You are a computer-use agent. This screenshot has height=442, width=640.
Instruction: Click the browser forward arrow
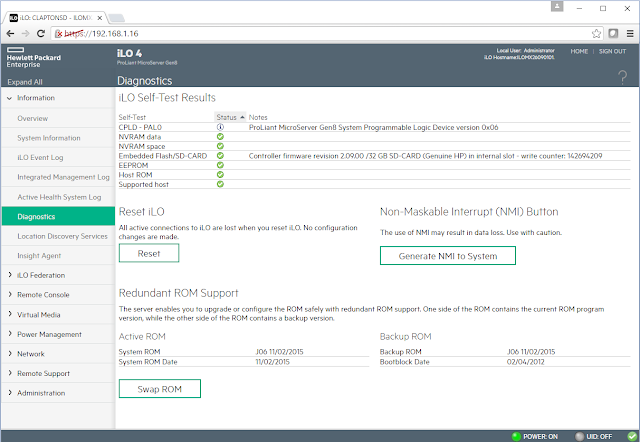pos(25,33)
